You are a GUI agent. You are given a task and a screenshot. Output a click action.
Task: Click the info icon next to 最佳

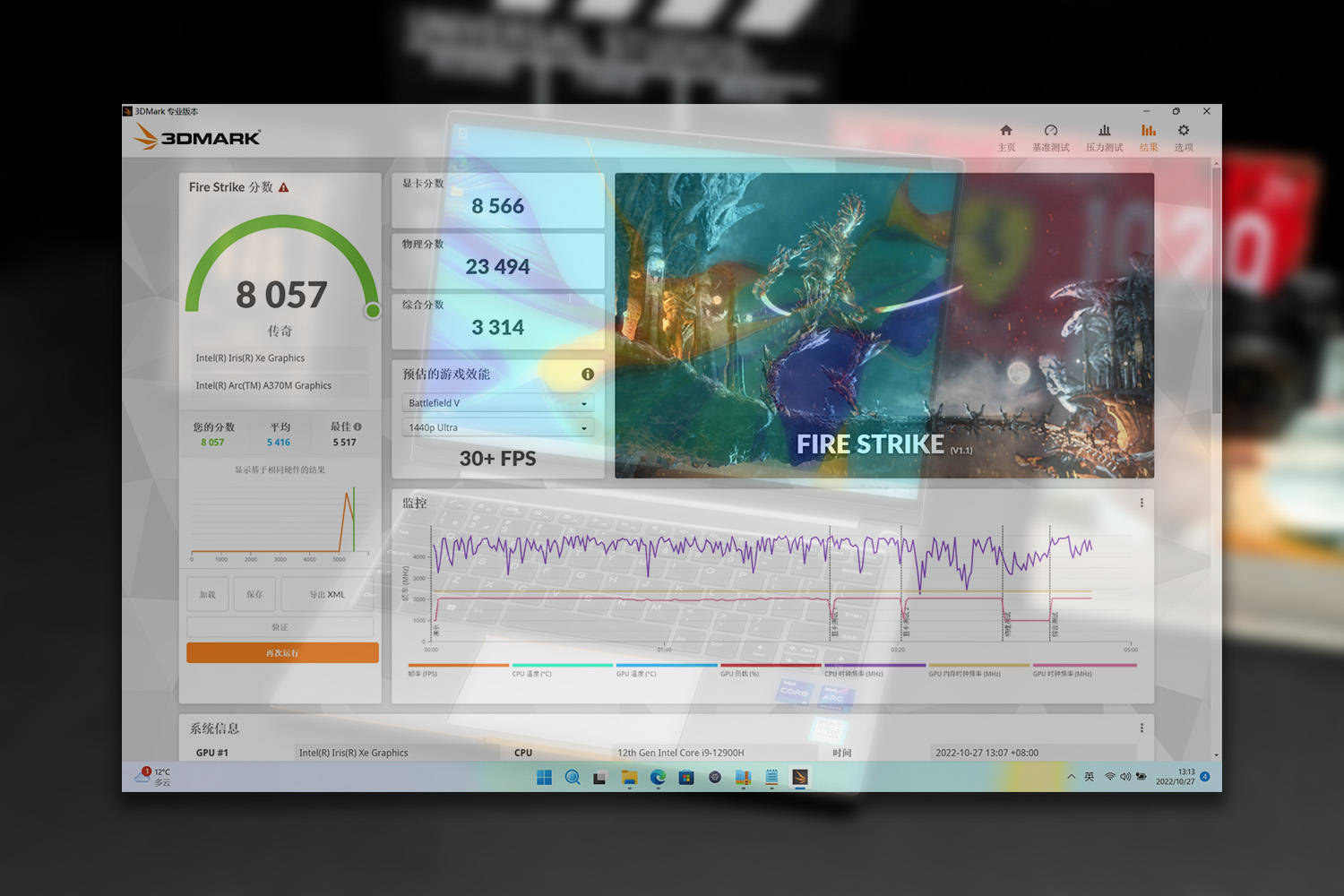coord(358,426)
